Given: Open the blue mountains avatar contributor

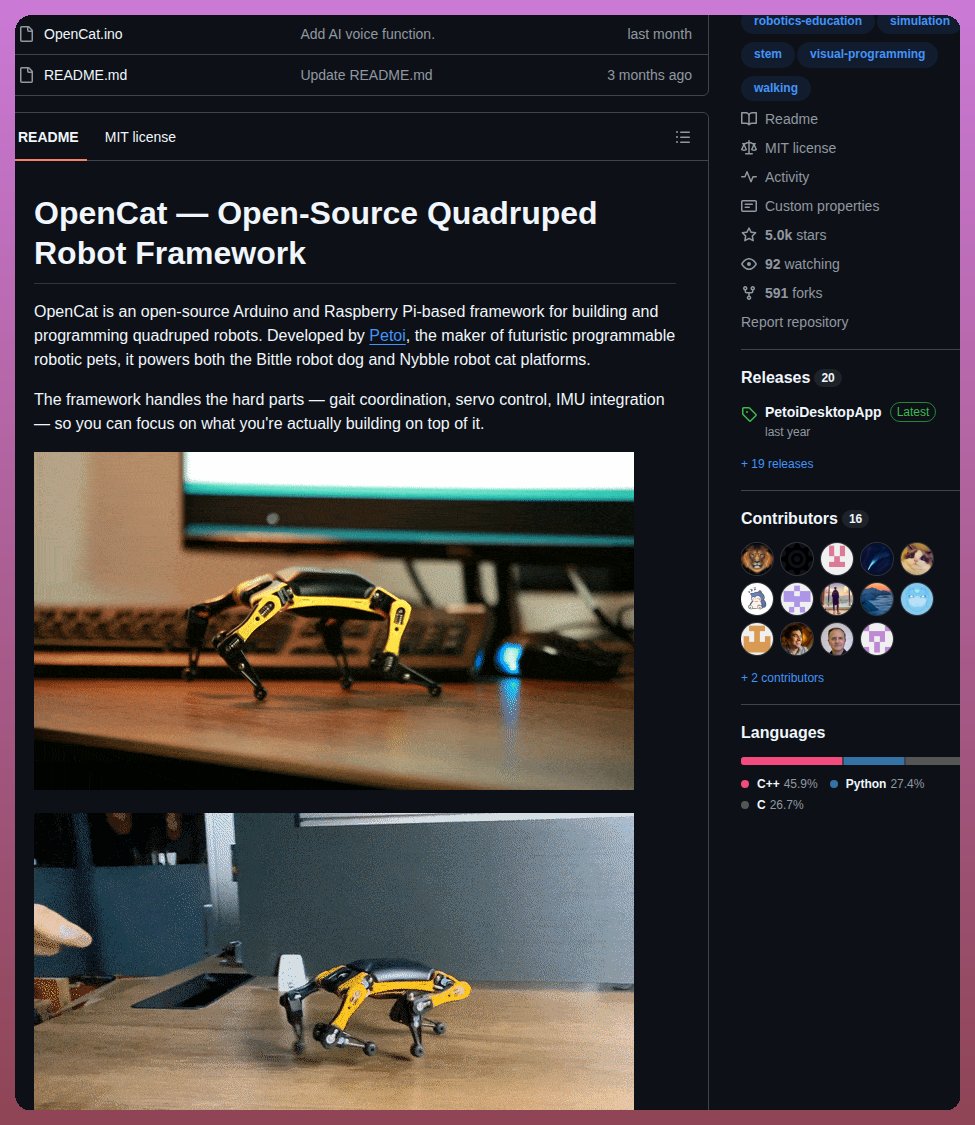Looking at the screenshot, I should point(877,599).
